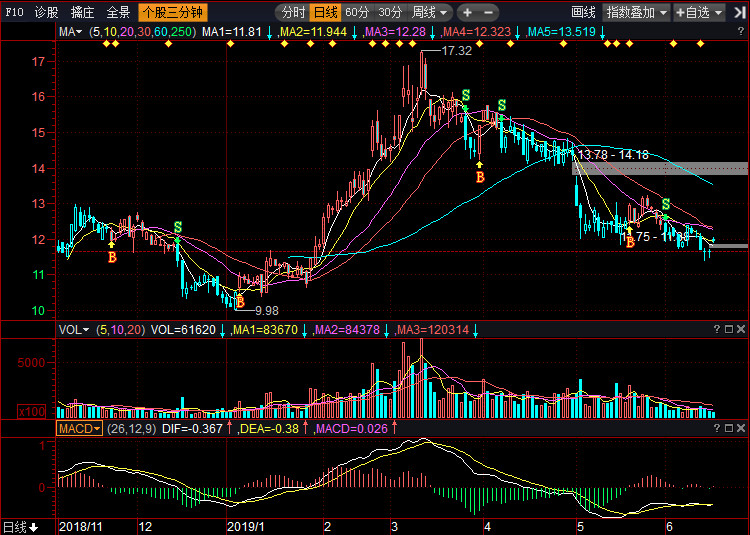Open the 指数叠加 index overlay dropdown
Viewport: 750px width, 535px height.
tap(636, 13)
